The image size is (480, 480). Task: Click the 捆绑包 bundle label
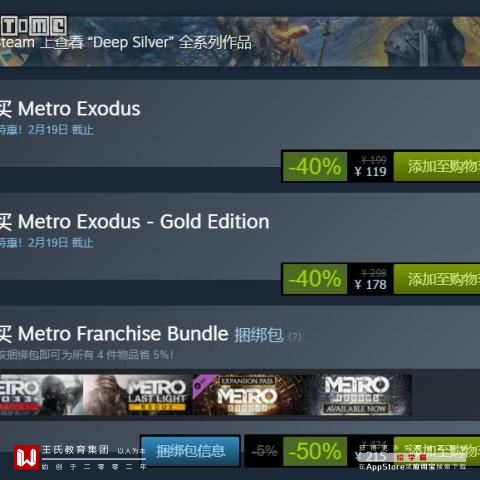[x=259, y=335]
